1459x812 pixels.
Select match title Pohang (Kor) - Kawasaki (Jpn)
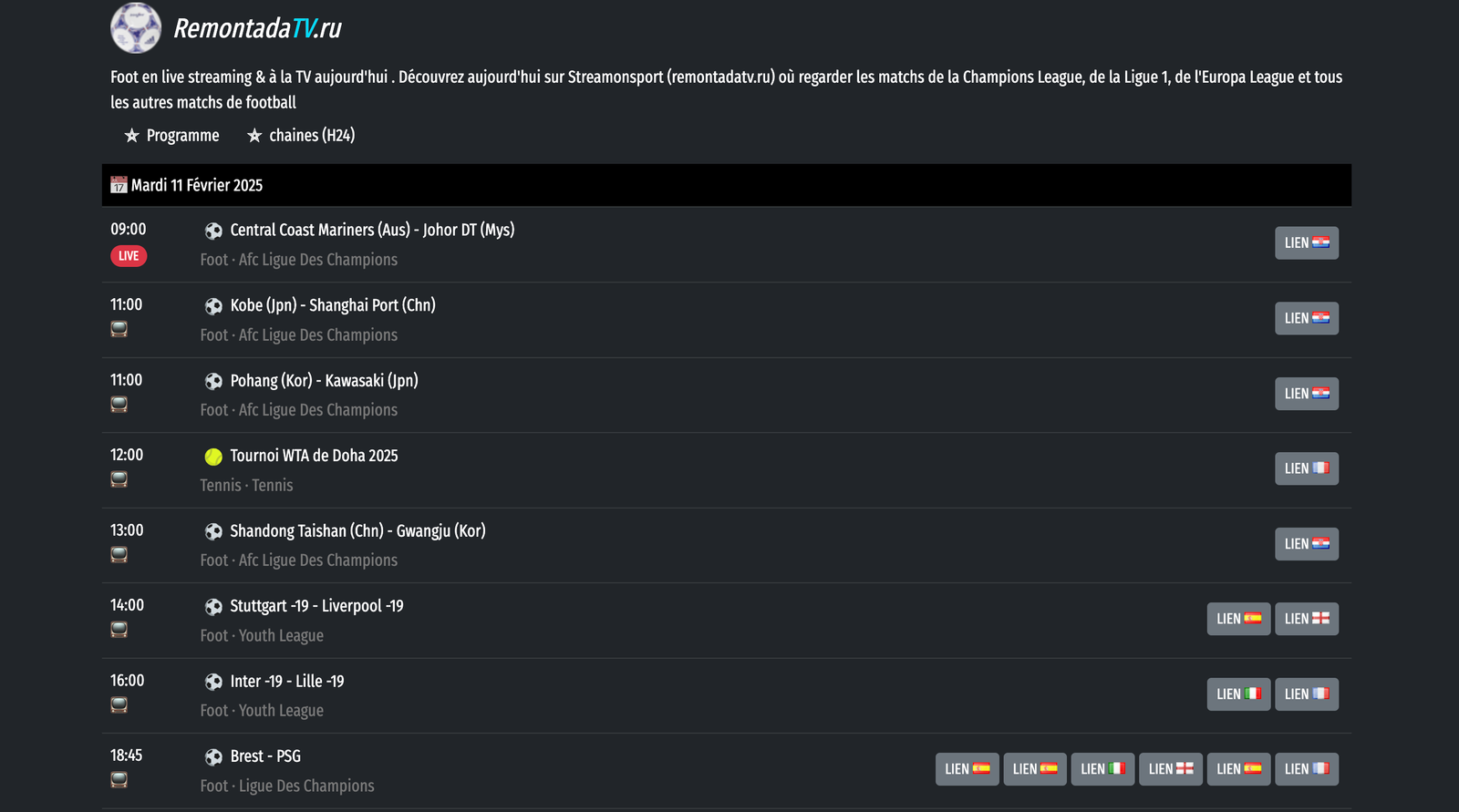tap(324, 380)
